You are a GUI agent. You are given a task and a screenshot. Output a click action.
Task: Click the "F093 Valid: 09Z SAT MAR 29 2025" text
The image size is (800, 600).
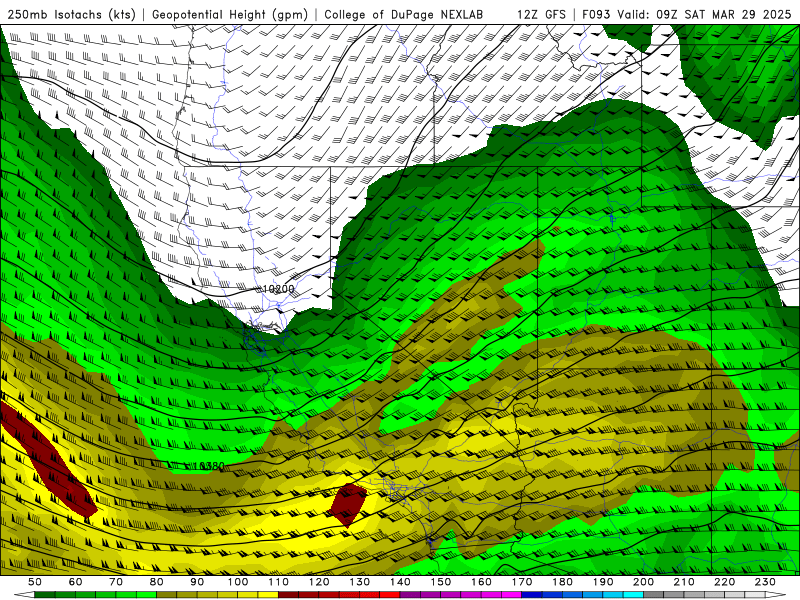click(x=686, y=14)
